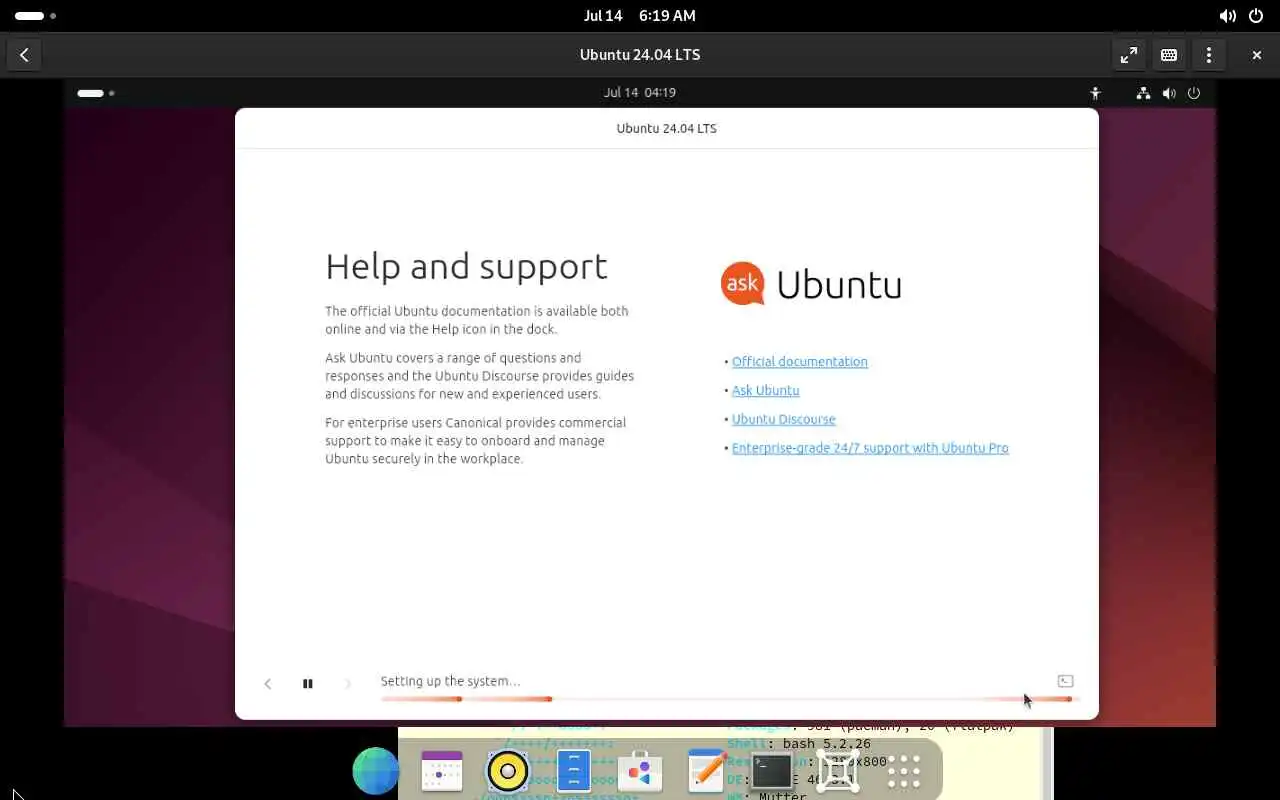This screenshot has height=800, width=1280.
Task: Close the Ubuntu 24.04 LTS box window
Action: tap(1257, 55)
